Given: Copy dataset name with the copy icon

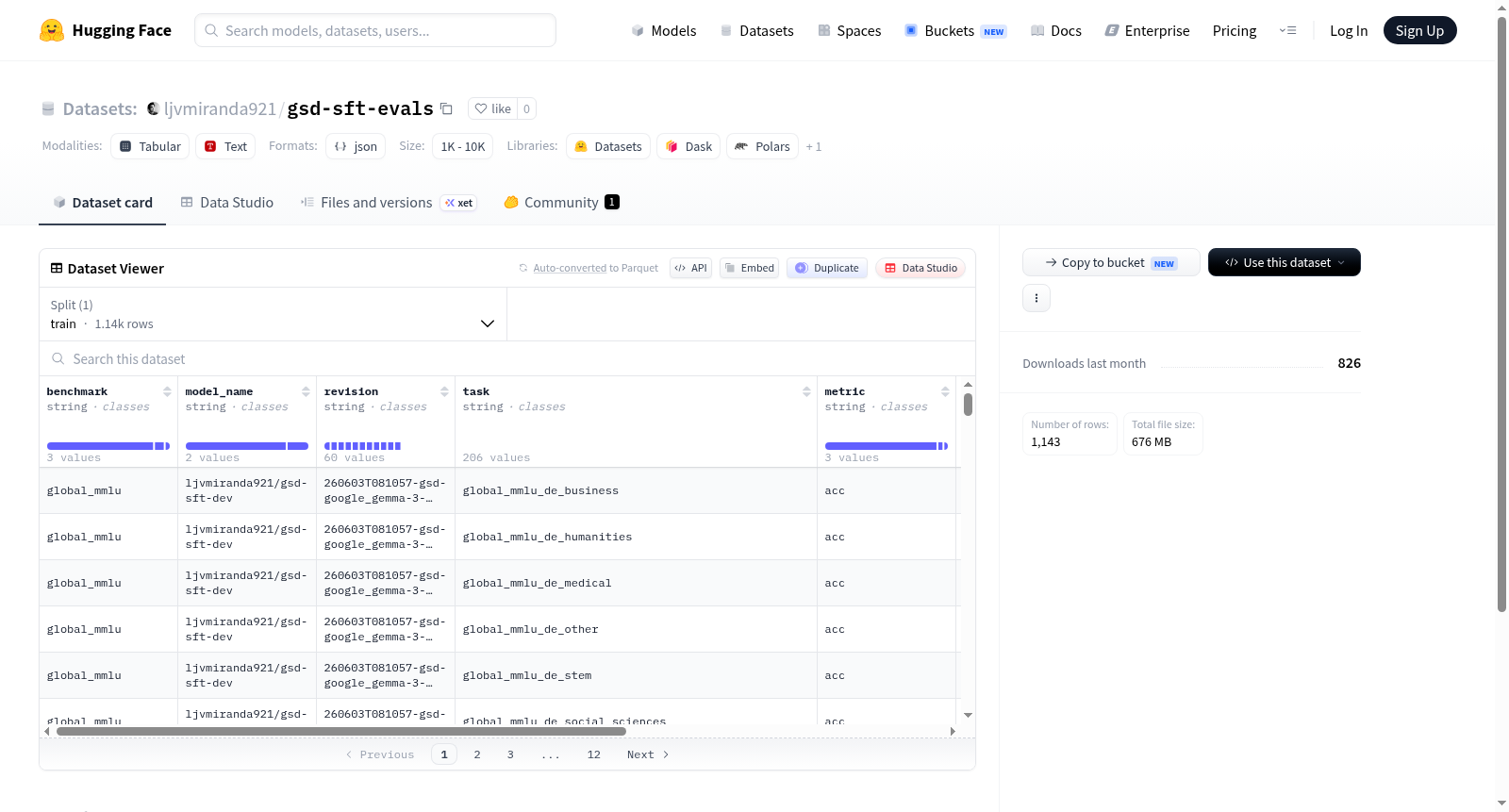Looking at the screenshot, I should point(447,109).
